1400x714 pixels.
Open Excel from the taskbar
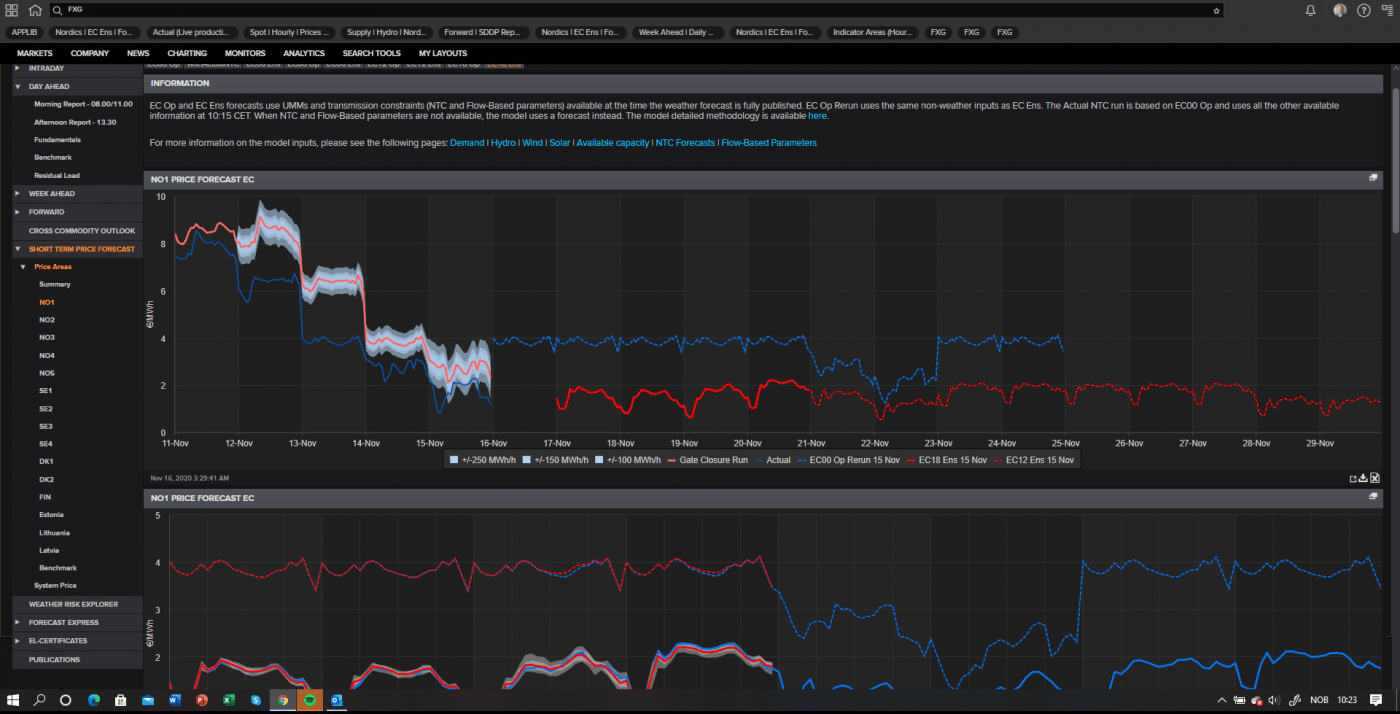[229, 700]
